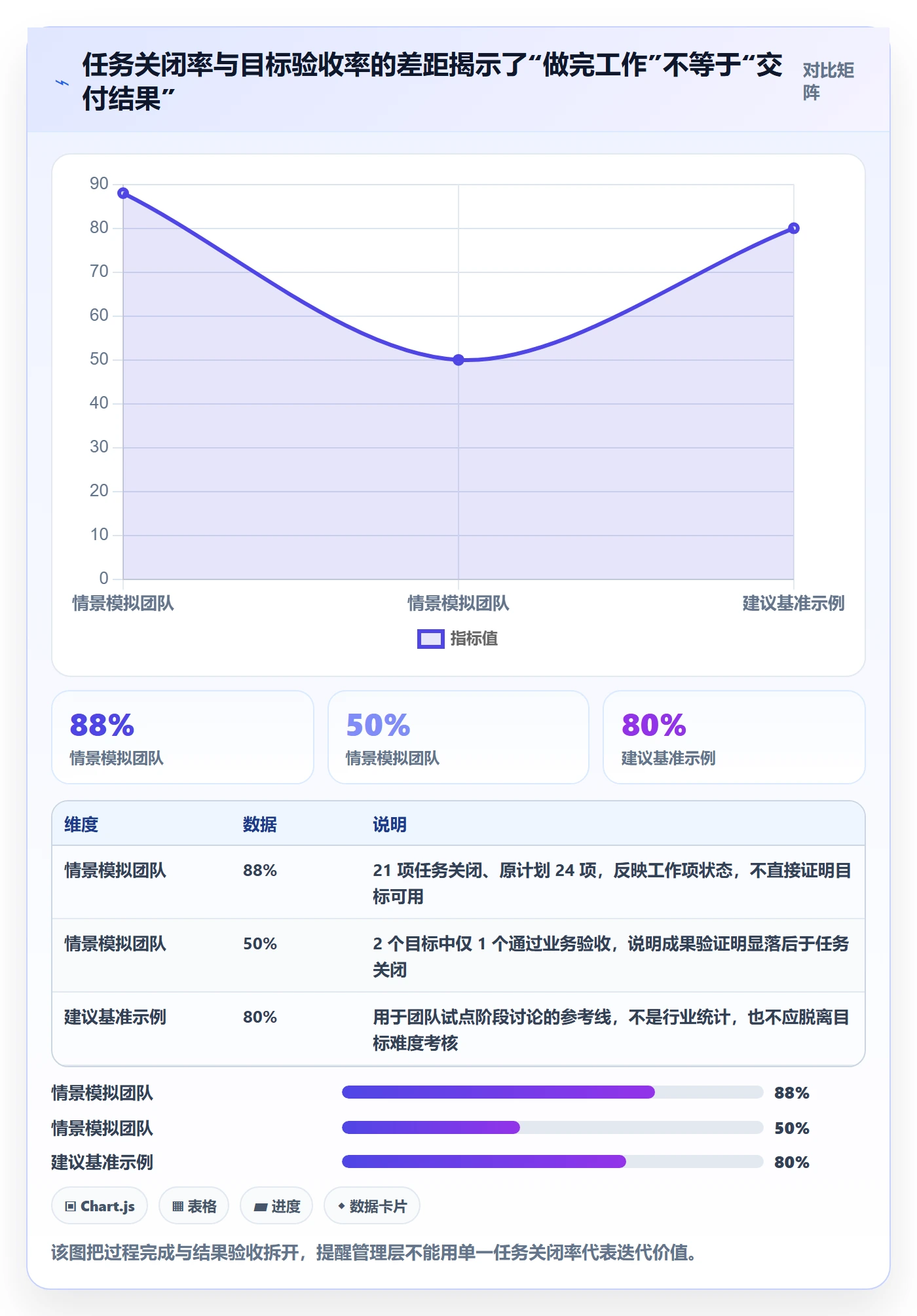Click the 90 y-axis tick label
Screen dimensions: 917x1316
(99, 184)
